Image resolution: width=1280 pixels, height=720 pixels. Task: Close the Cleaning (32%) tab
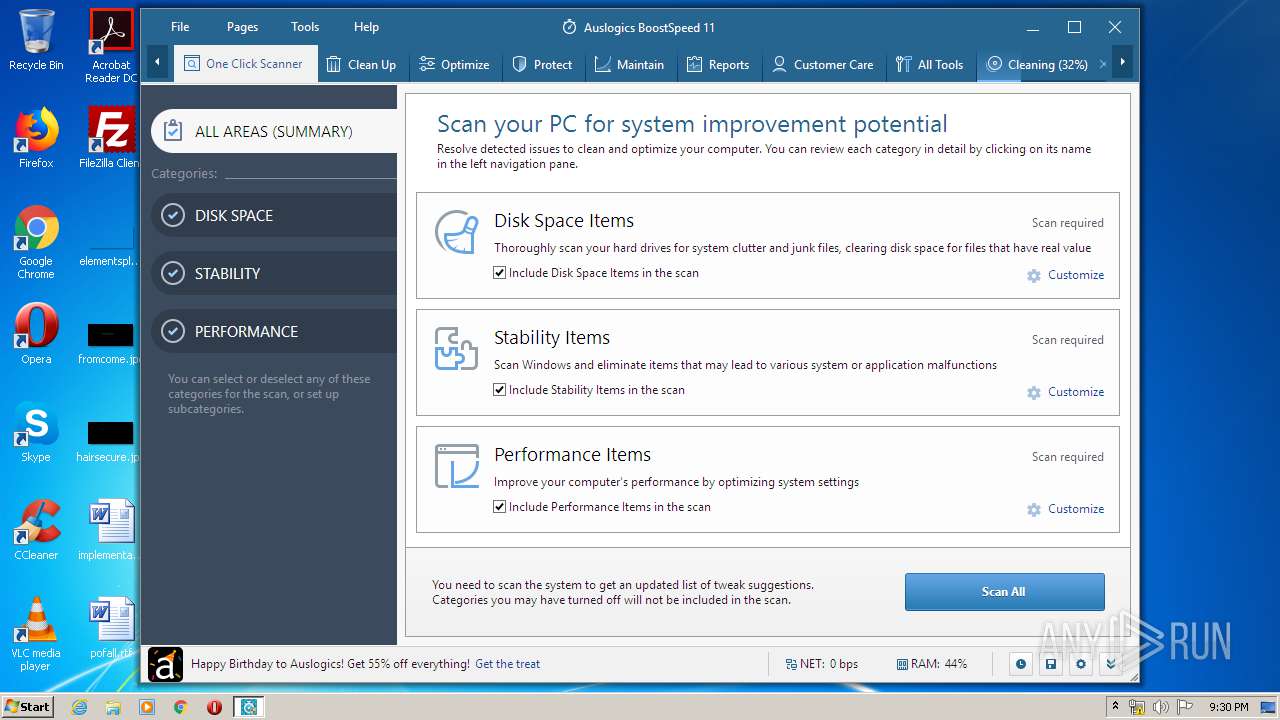pos(1103,64)
